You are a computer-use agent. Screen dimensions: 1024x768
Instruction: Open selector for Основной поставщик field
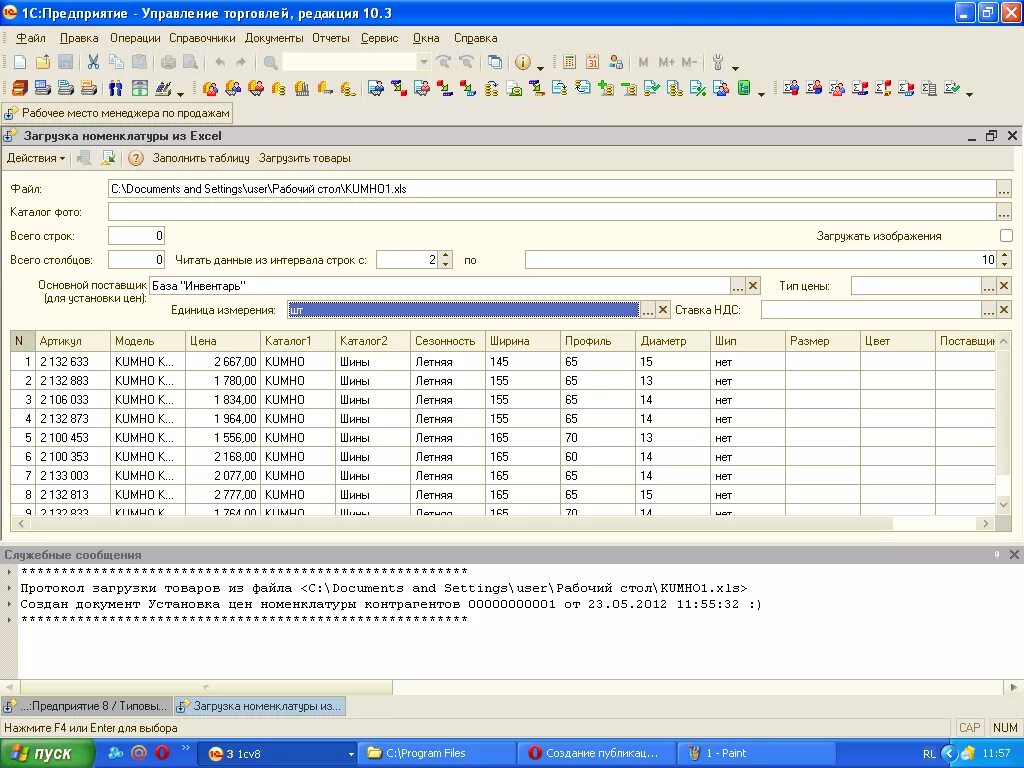pyautogui.click(x=737, y=285)
